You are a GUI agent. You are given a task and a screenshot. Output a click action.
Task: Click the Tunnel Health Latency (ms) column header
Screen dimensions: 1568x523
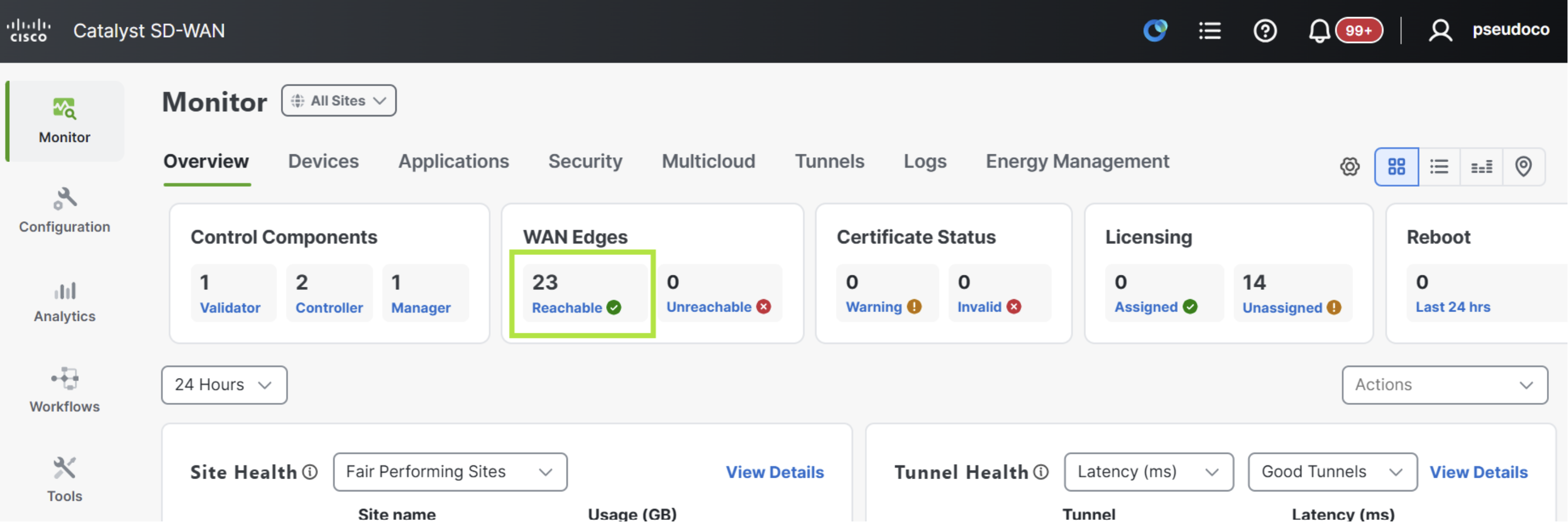click(1343, 514)
